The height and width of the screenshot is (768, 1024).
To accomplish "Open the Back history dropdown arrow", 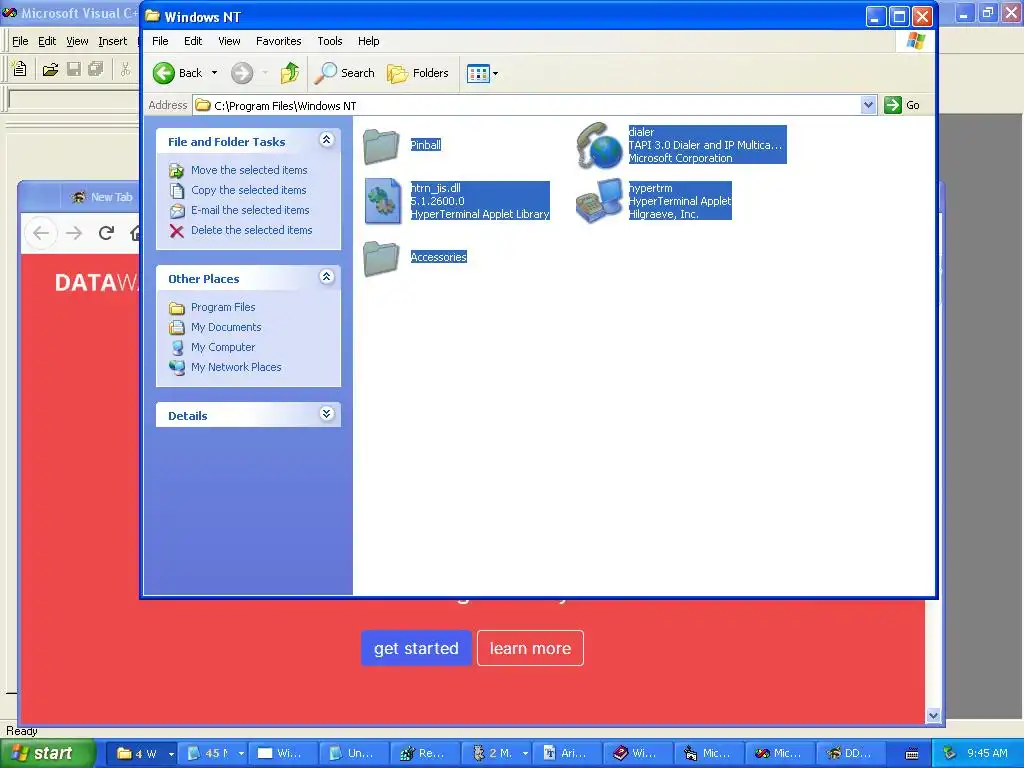I will click(214, 73).
